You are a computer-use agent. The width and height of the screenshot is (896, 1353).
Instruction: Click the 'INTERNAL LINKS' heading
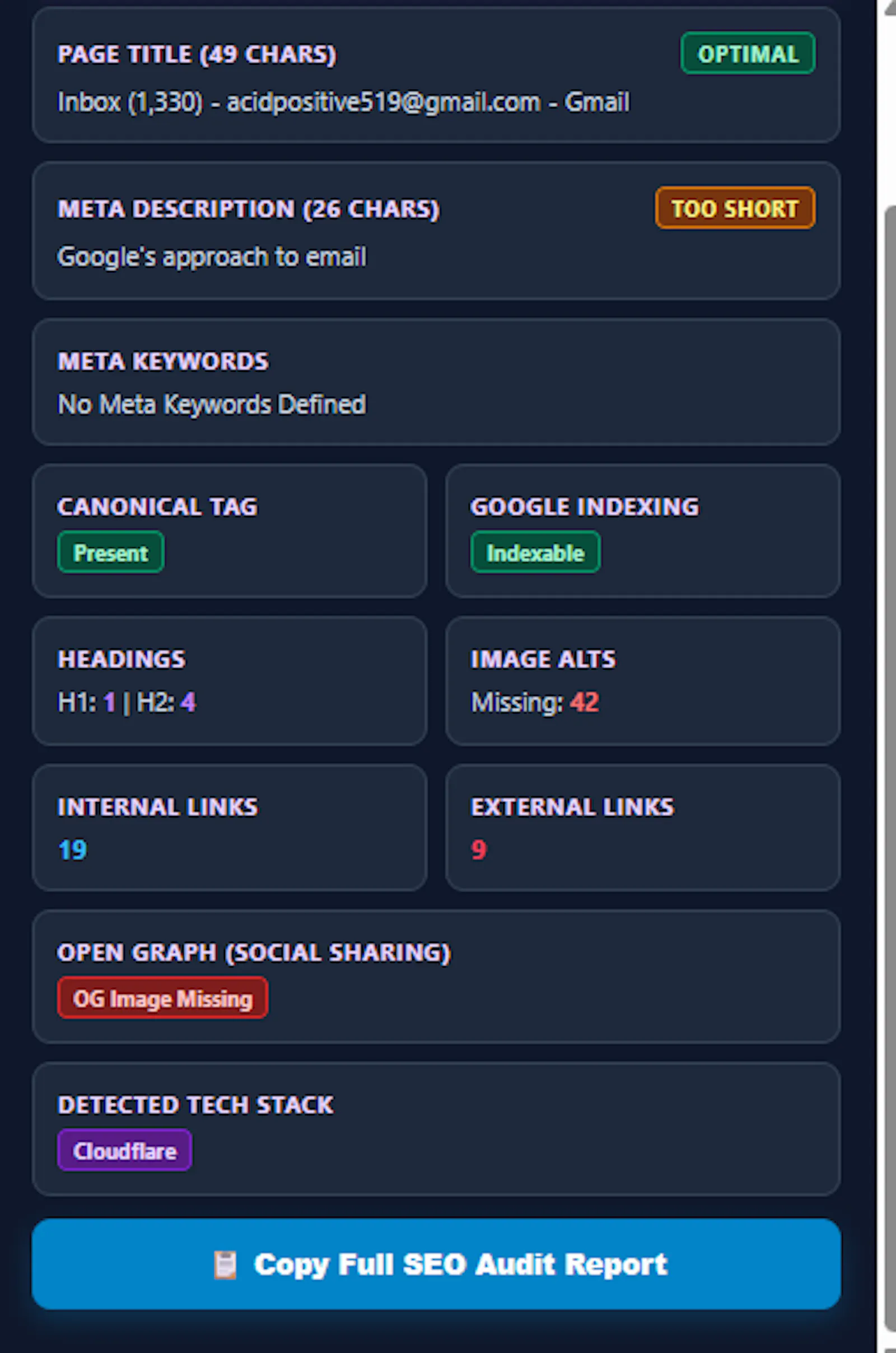tap(158, 808)
